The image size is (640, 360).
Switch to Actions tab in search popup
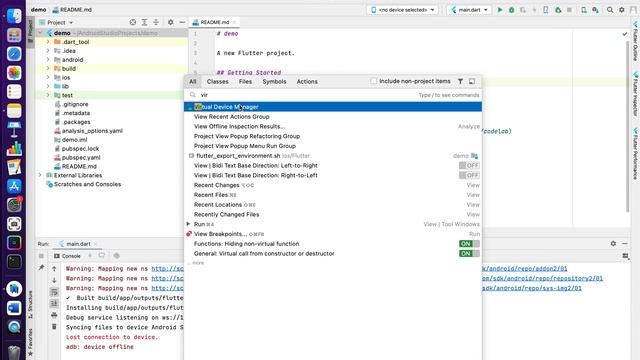pos(307,82)
